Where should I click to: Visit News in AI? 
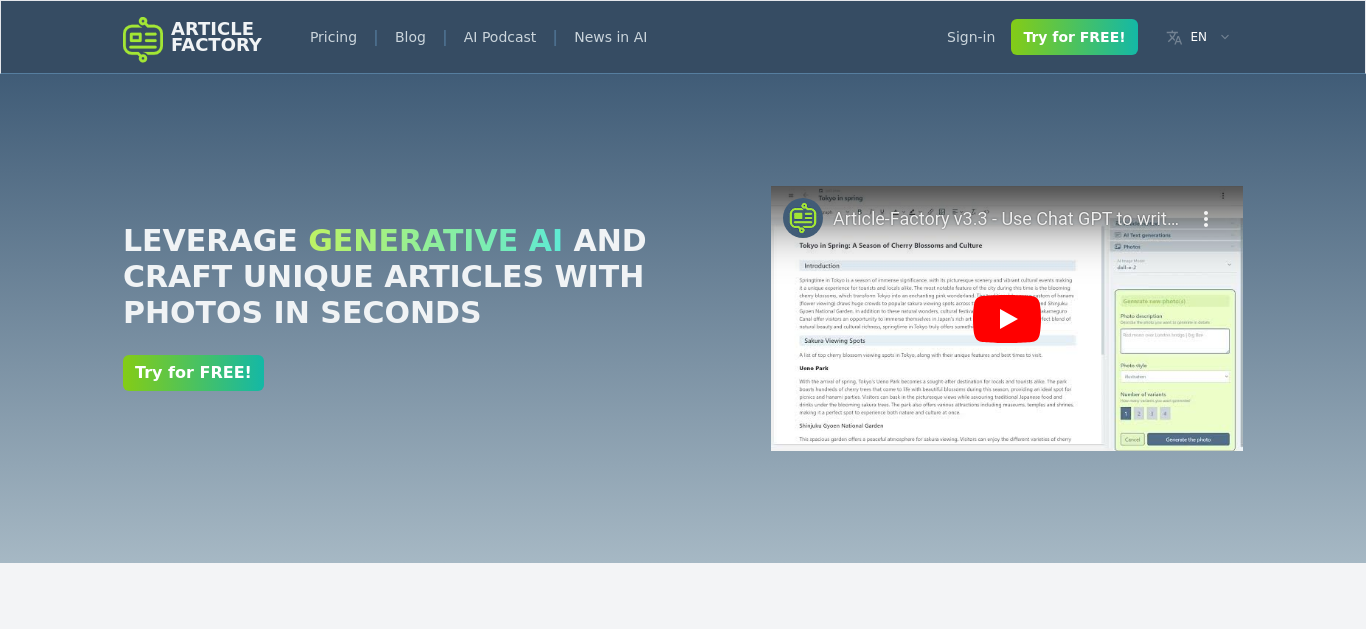tap(610, 37)
